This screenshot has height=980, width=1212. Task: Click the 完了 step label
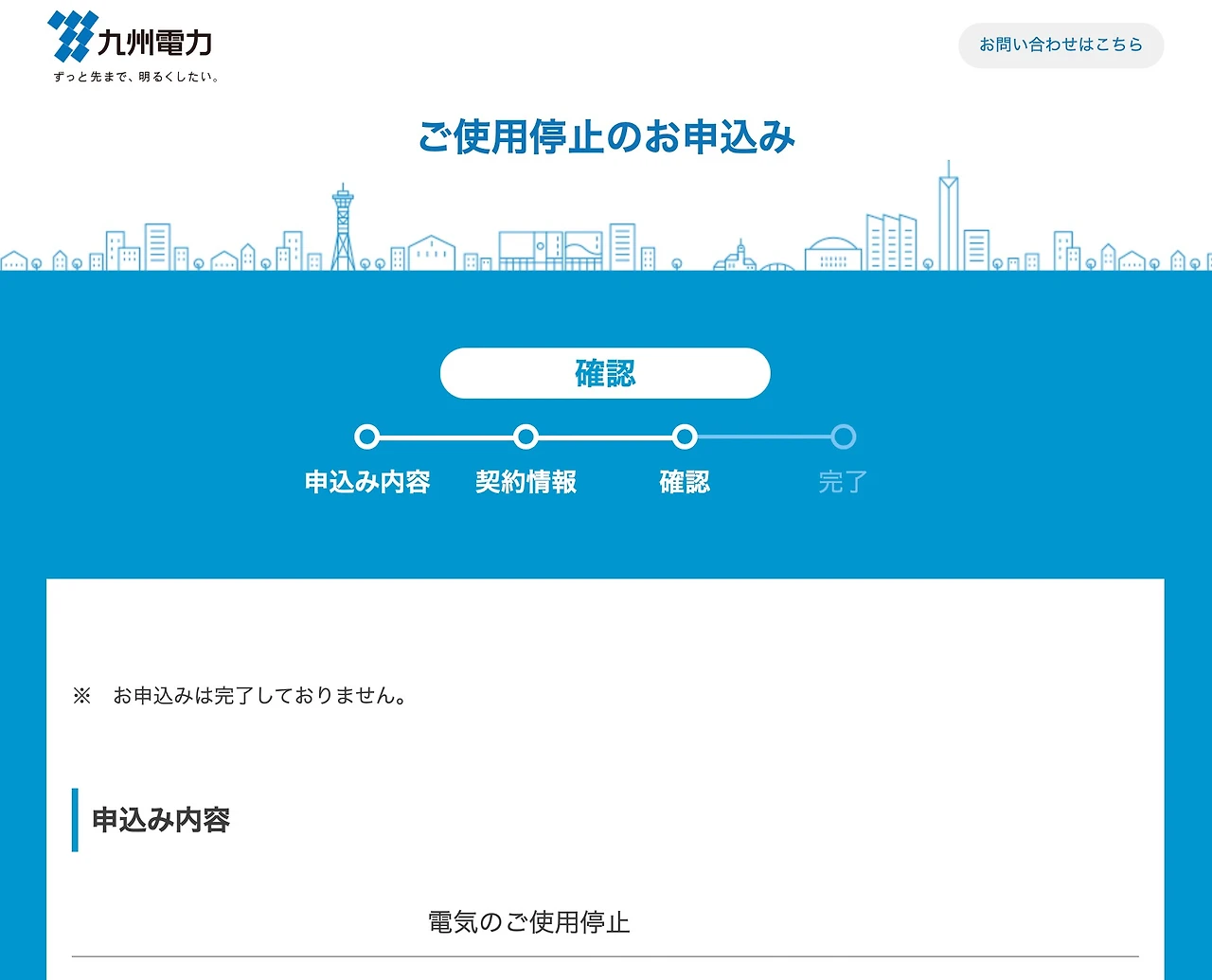(843, 482)
